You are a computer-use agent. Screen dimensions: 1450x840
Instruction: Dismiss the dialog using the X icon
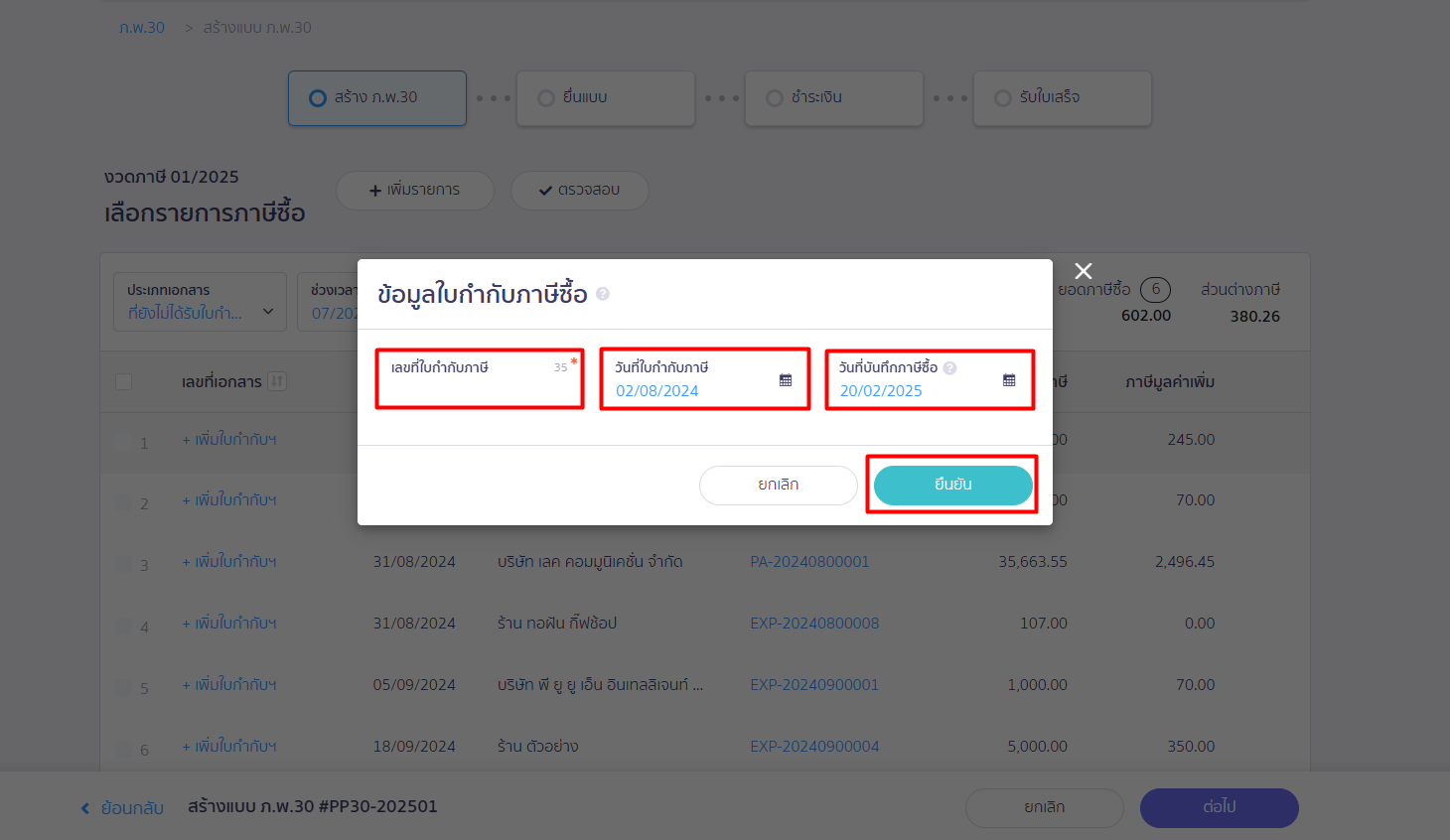1083,270
